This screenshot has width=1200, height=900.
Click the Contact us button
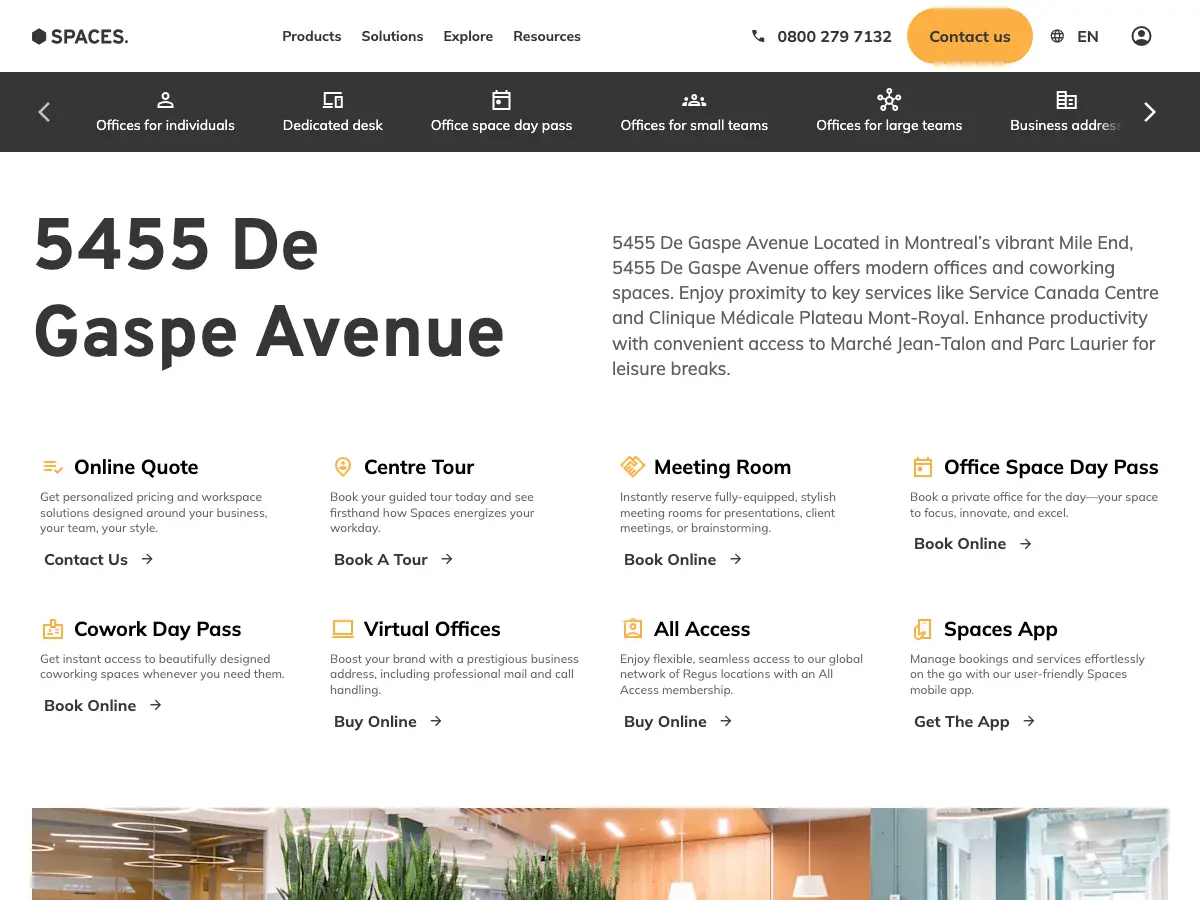point(970,36)
